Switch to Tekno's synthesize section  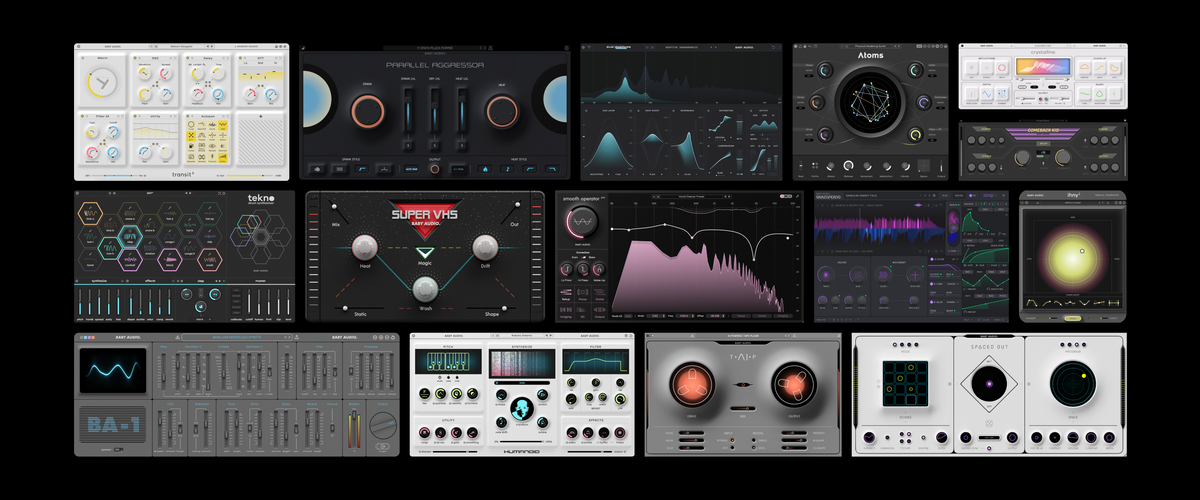pos(99,281)
